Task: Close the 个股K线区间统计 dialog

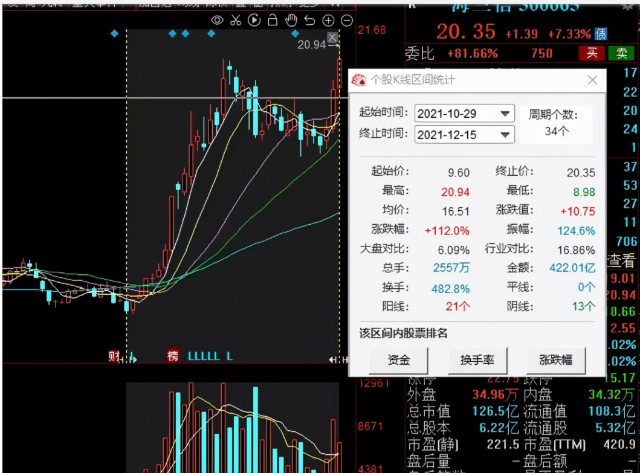Action: 593,80
